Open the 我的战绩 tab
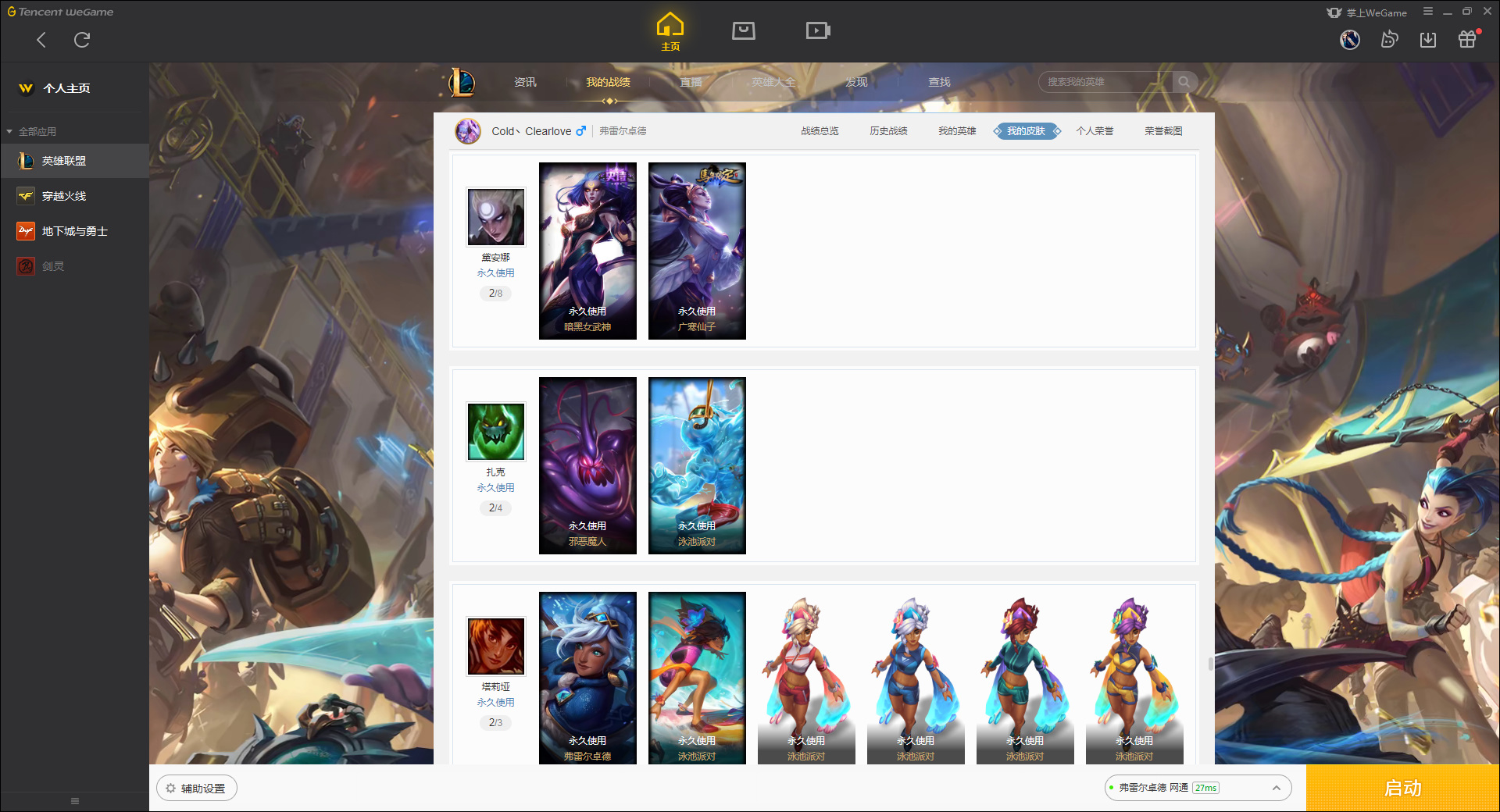The height and width of the screenshot is (812, 1500). 608,82
